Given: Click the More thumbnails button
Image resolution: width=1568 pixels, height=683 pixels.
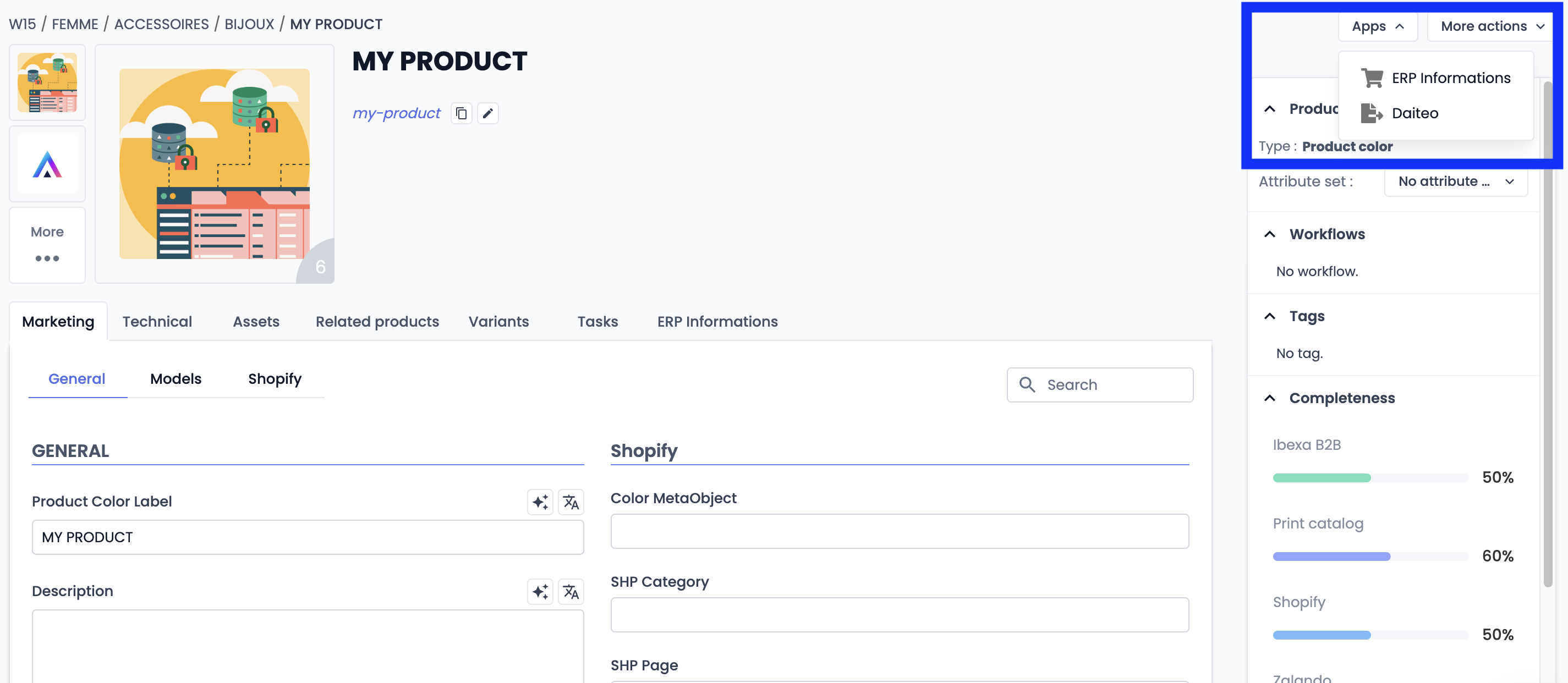Looking at the screenshot, I should click(x=47, y=245).
